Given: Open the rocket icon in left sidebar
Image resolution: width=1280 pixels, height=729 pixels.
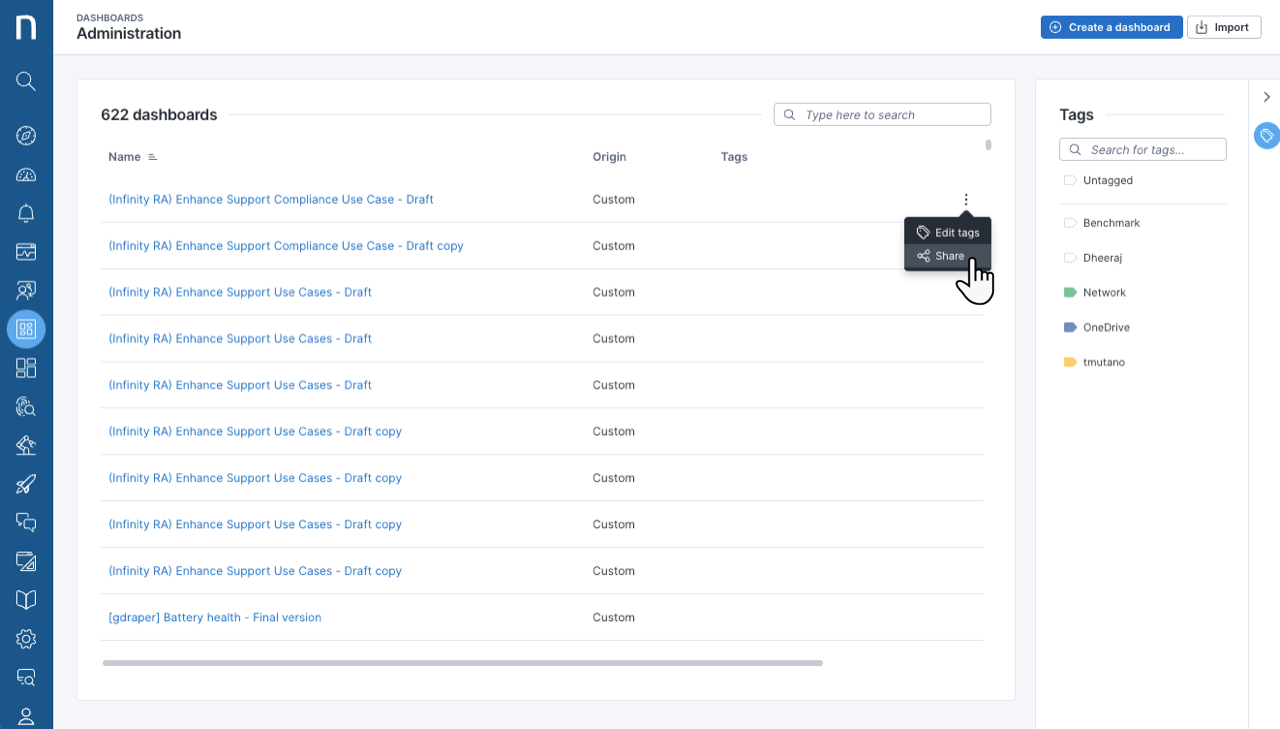Looking at the screenshot, I should (x=26, y=484).
